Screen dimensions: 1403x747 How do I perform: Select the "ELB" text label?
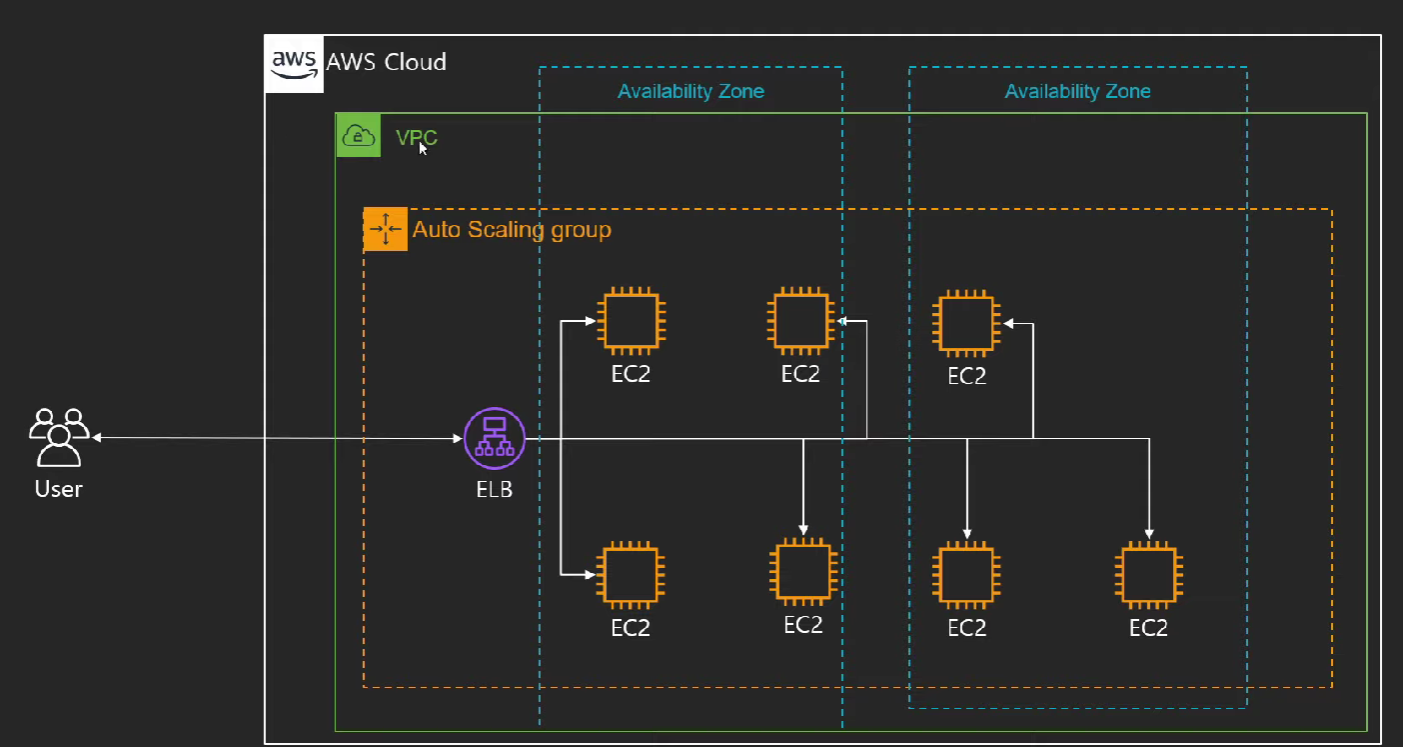tap(495, 490)
